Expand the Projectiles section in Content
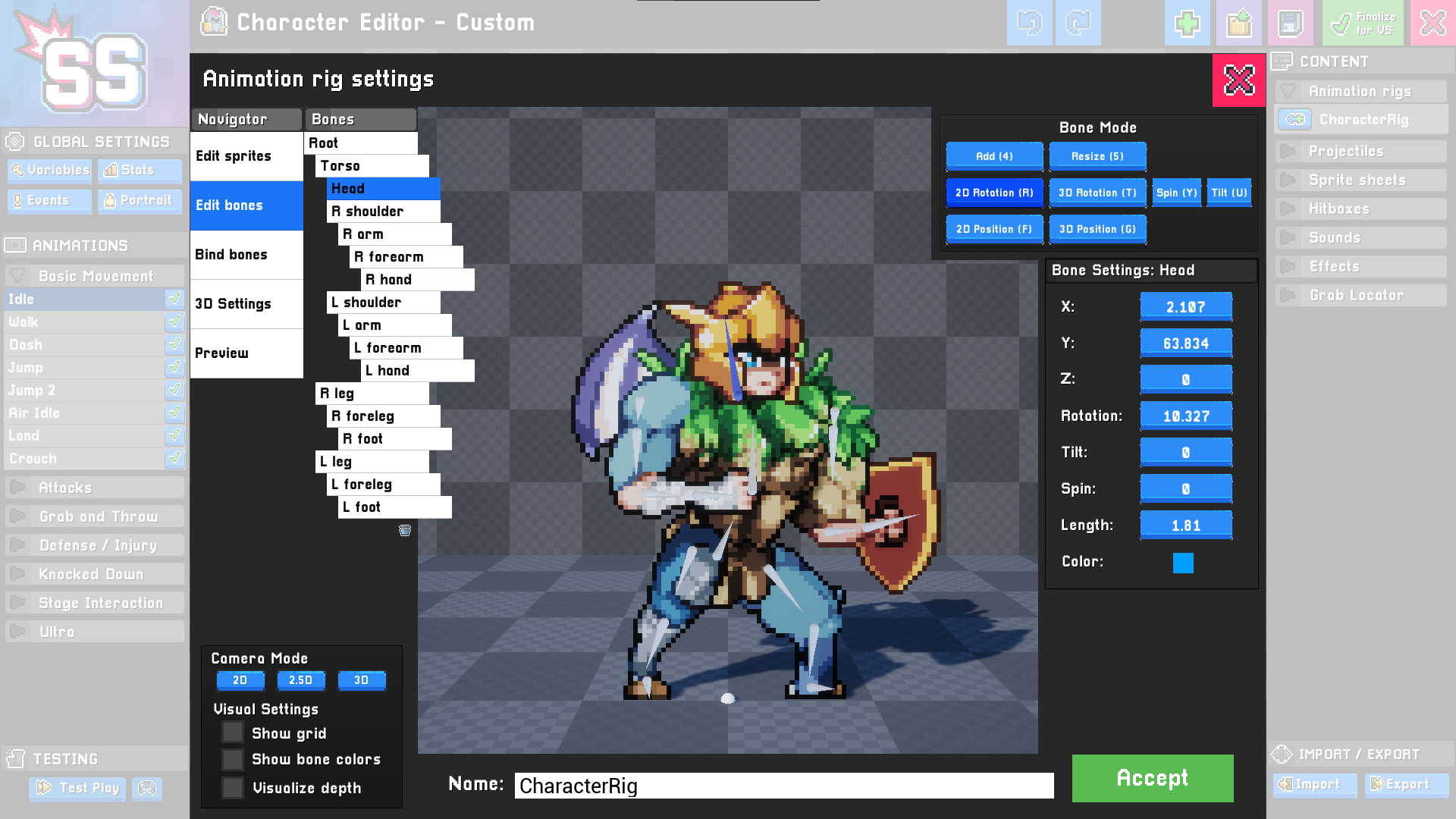This screenshot has height=819, width=1456. point(1289,151)
